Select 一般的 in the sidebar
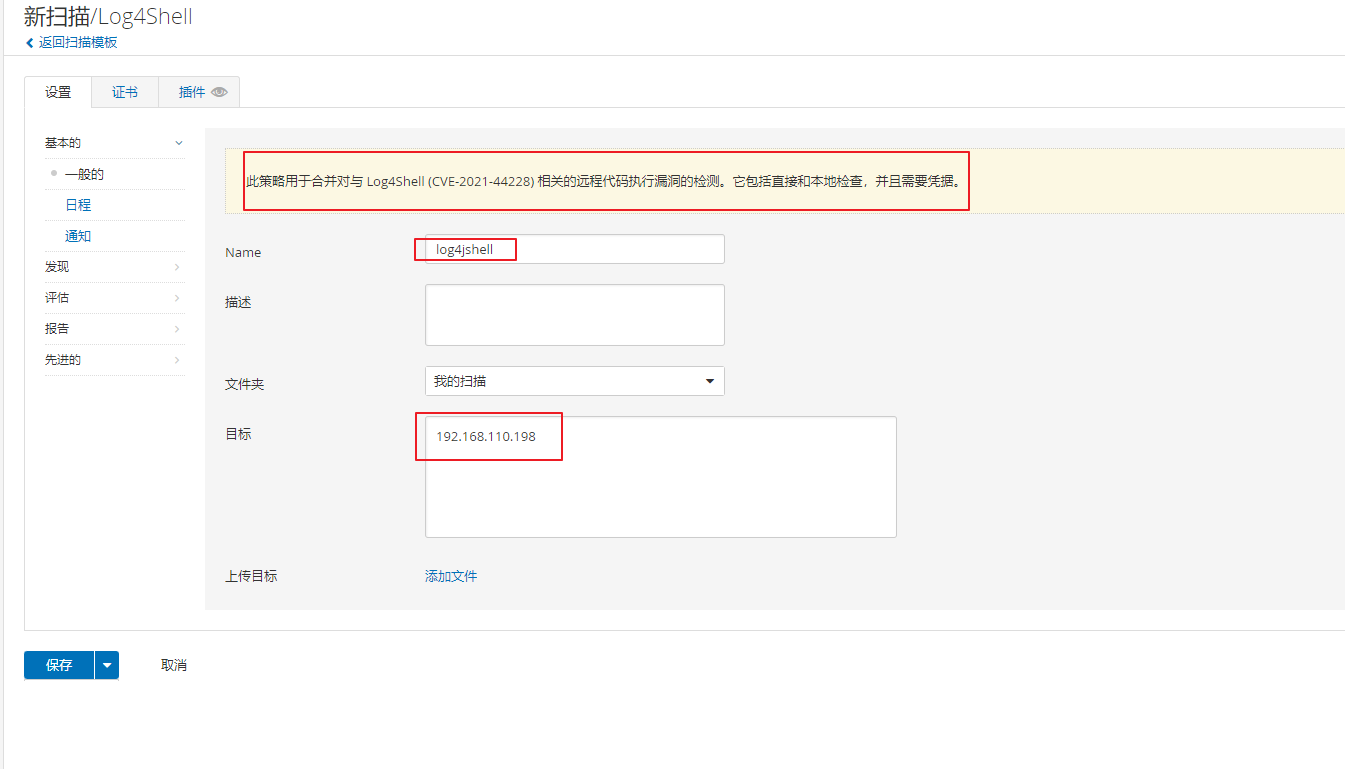Screen dimensions: 1345x769 point(84,174)
